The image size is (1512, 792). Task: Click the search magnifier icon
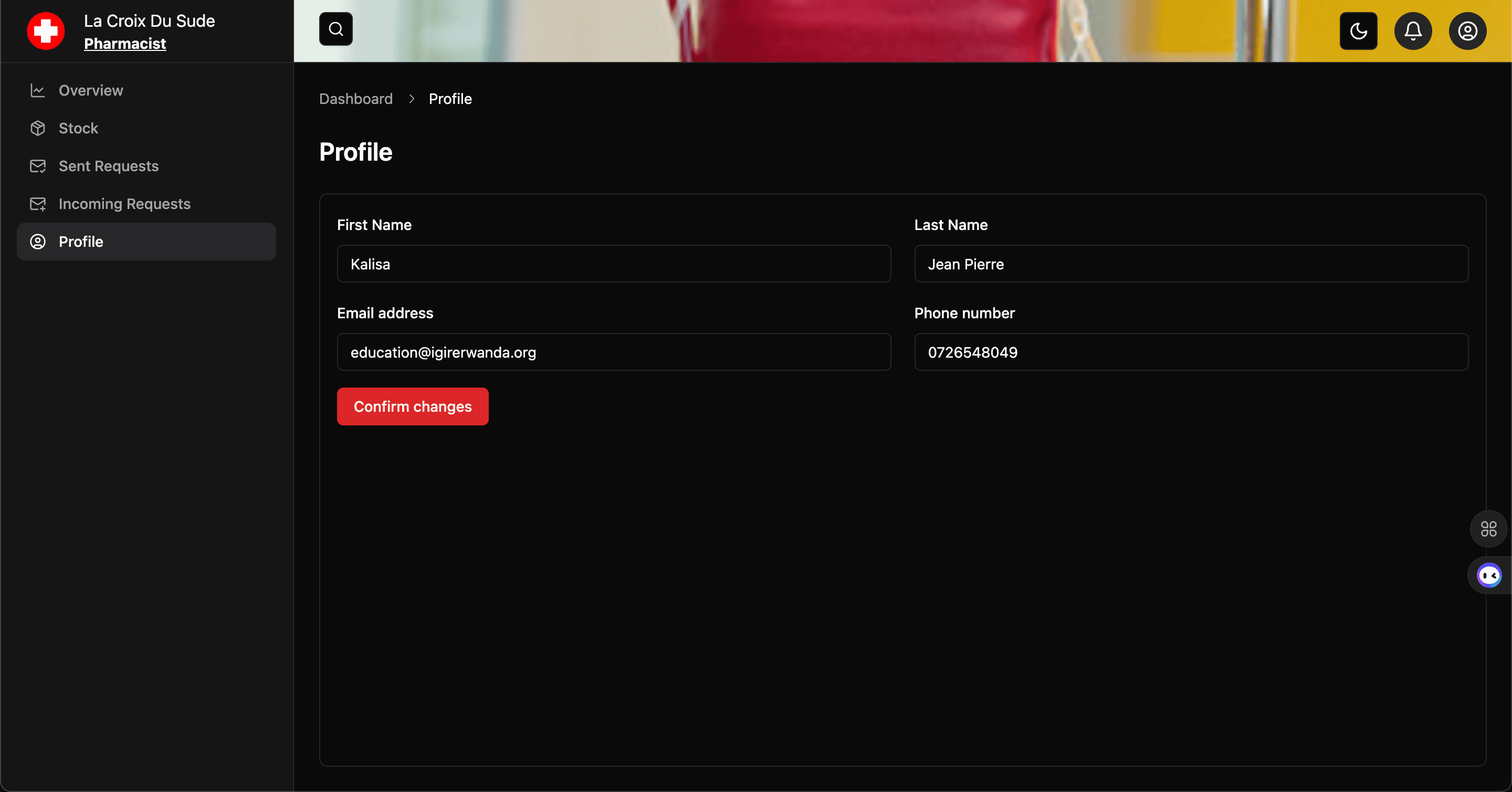[x=336, y=29]
